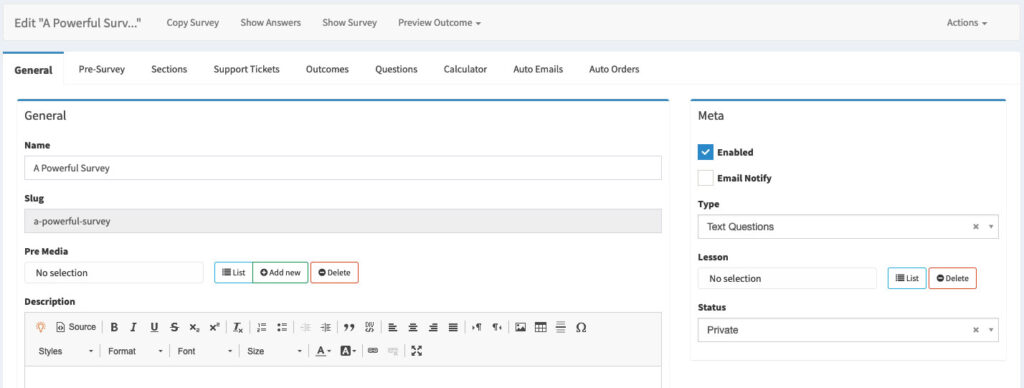Open the background color picker
This screenshot has height=388, width=1024.
click(348, 351)
